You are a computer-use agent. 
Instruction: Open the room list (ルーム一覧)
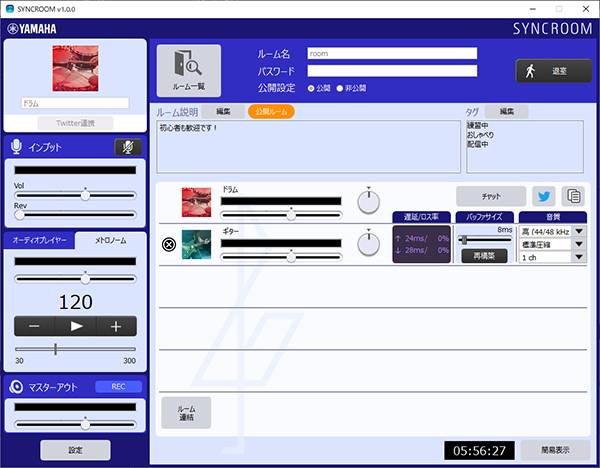pos(189,69)
